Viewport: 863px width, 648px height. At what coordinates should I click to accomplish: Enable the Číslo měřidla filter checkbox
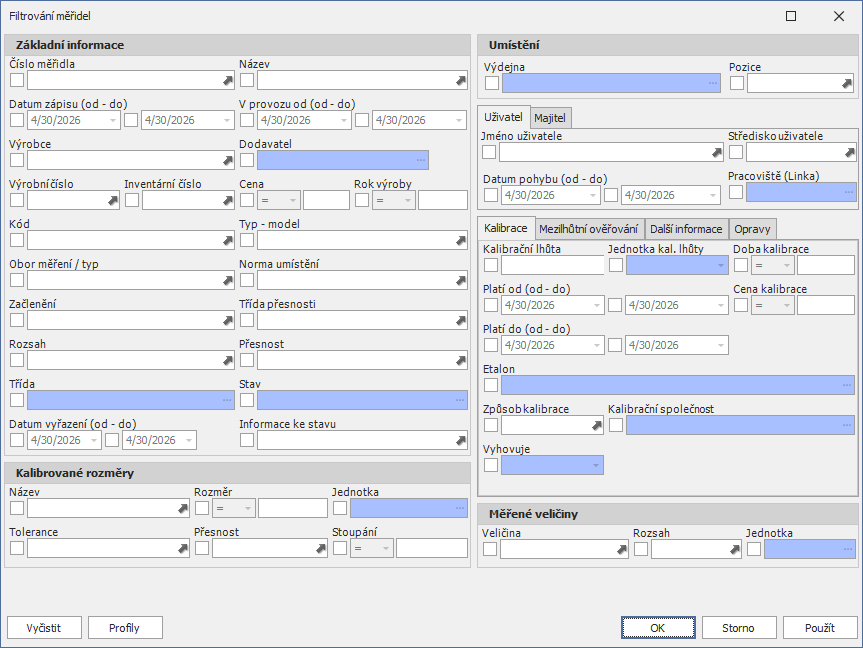coord(17,80)
